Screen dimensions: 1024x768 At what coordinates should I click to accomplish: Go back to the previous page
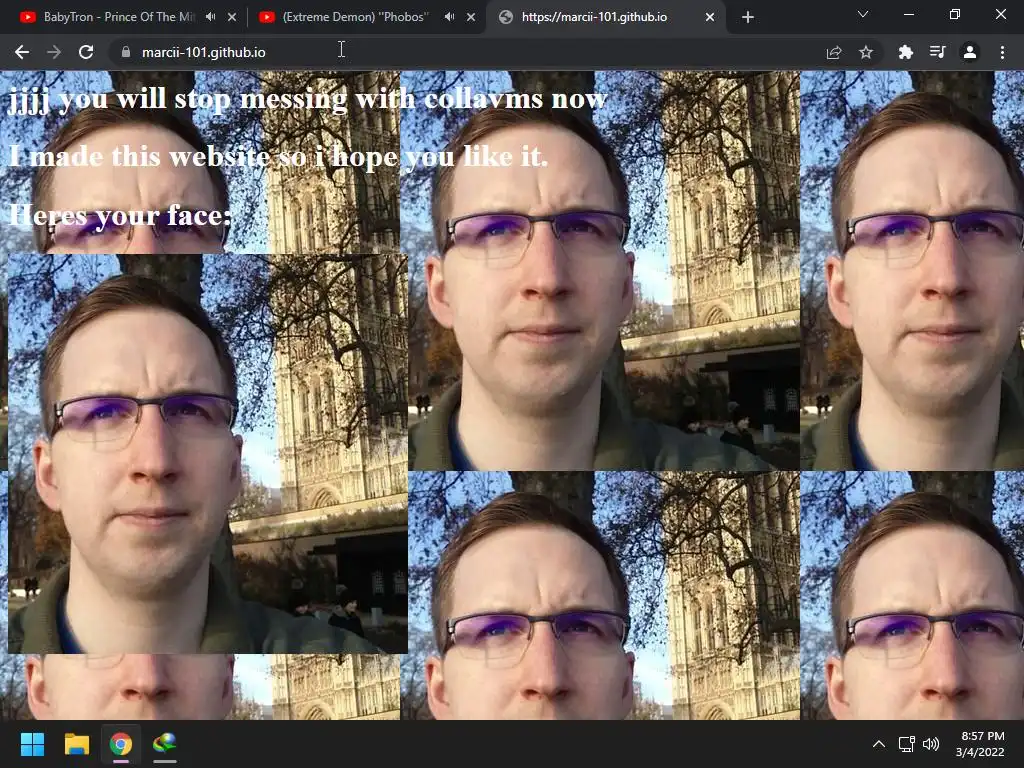pos(22,52)
